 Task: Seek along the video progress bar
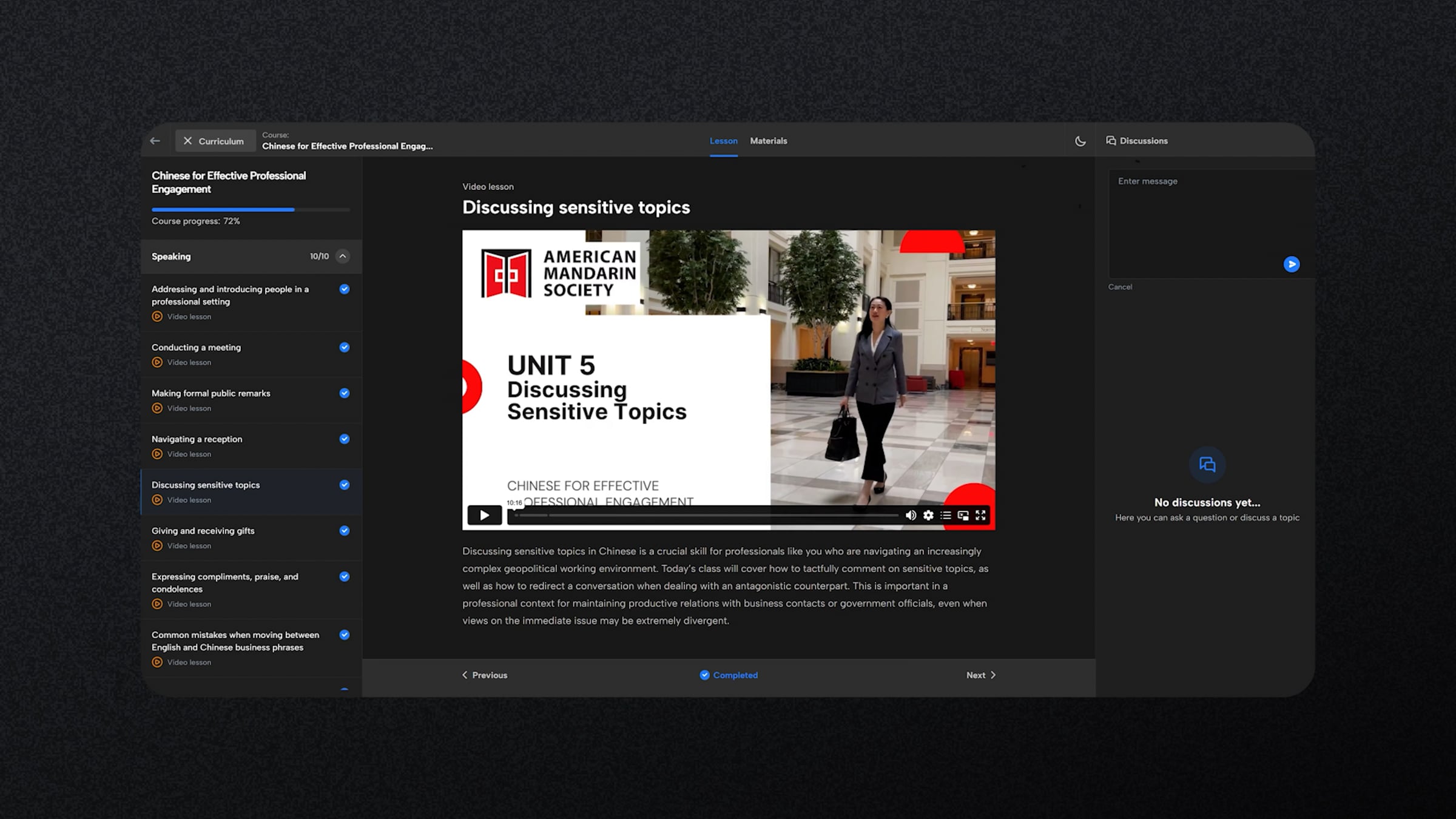point(706,515)
